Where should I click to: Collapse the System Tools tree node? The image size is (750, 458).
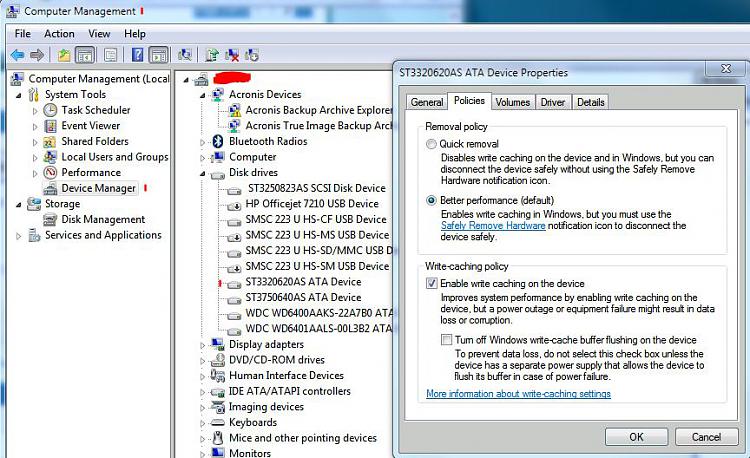[x=19, y=96]
